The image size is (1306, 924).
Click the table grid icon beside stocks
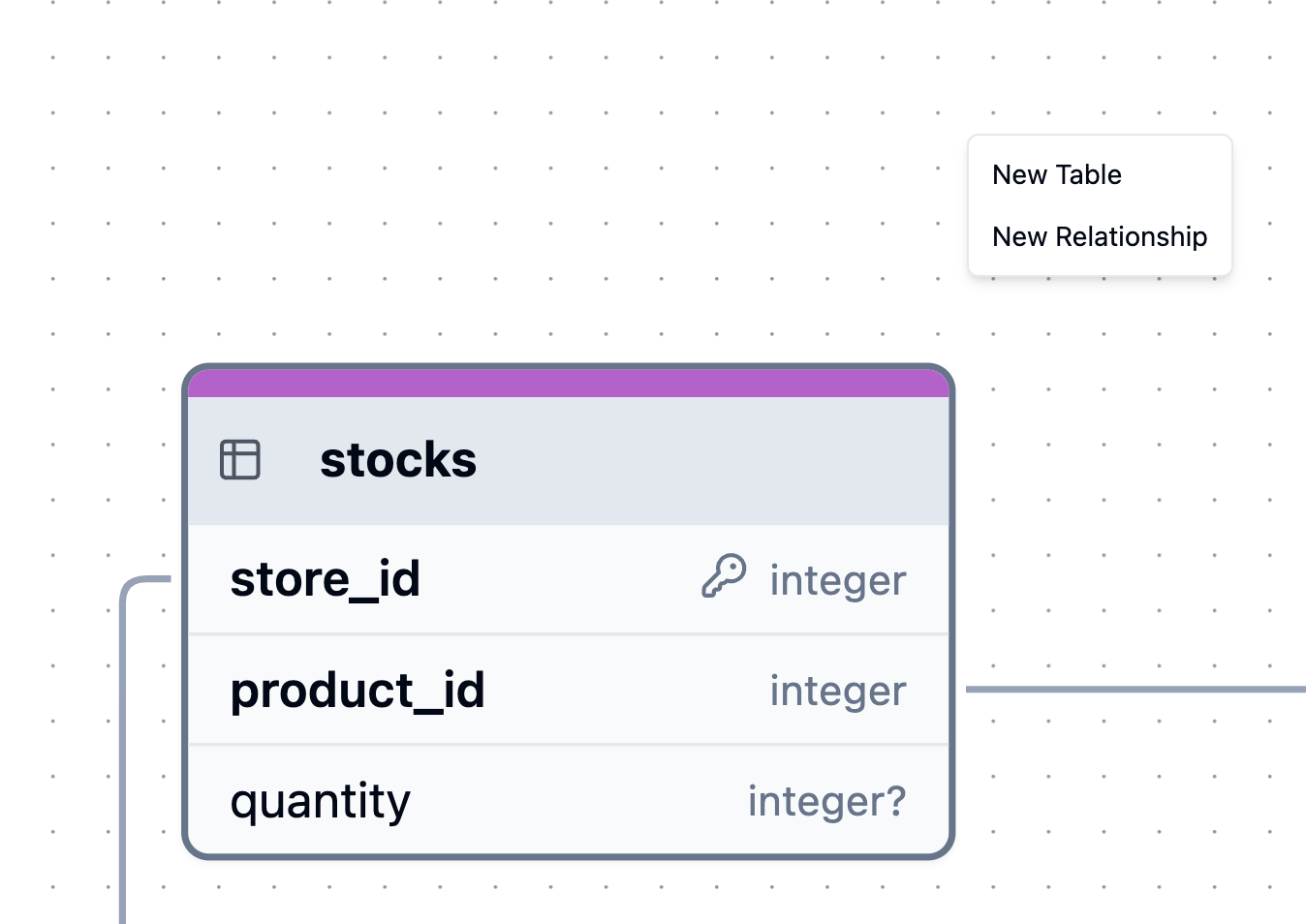[240, 459]
